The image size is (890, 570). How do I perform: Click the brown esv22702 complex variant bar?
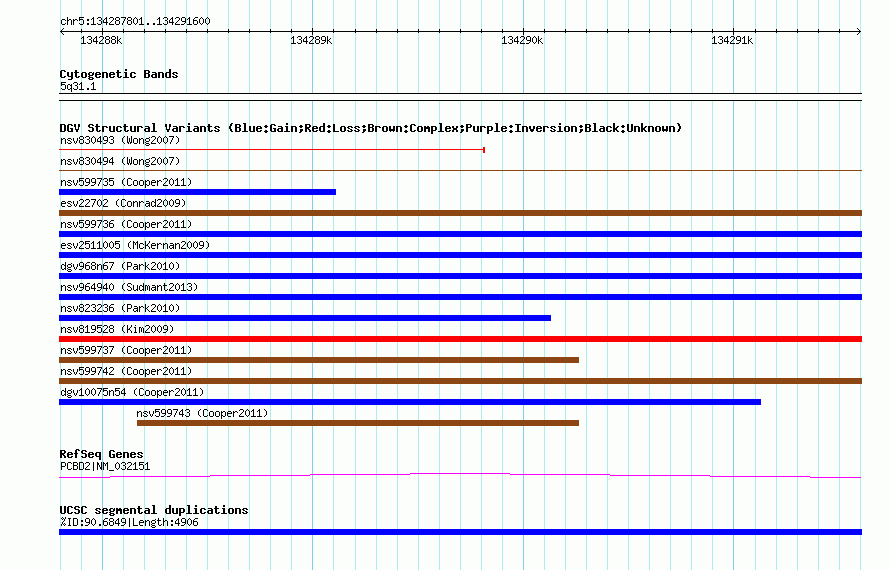coord(460,213)
